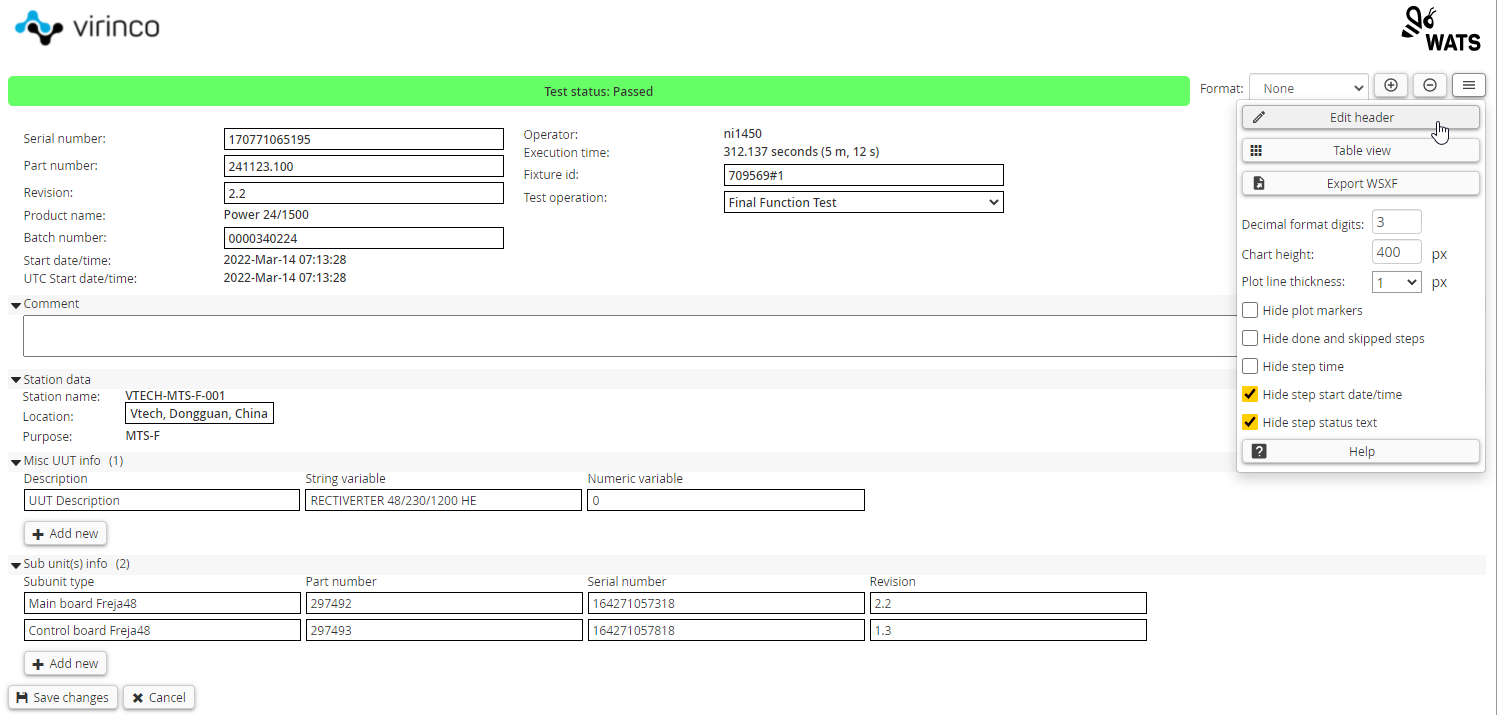Add new Sub unit row
This screenshot has height=715, width=1497.
click(x=65, y=663)
